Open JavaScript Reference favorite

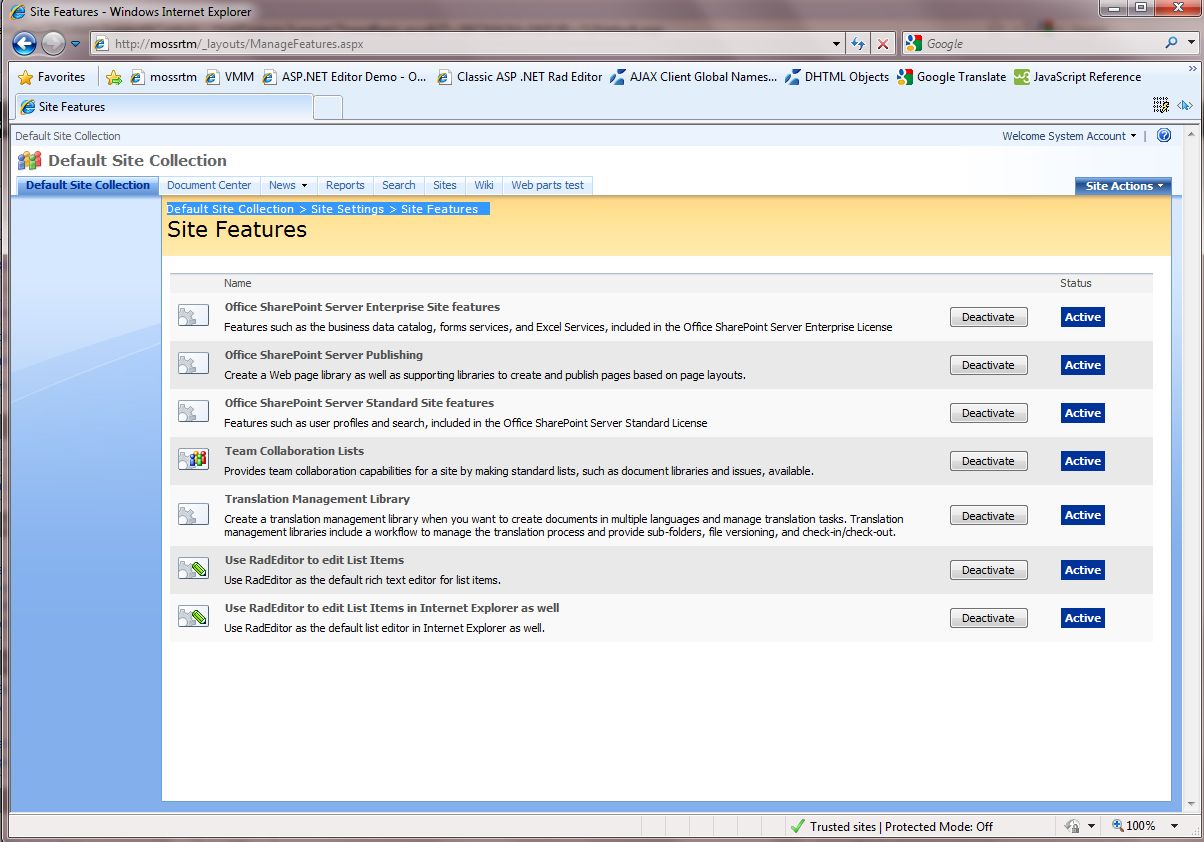[1077, 77]
